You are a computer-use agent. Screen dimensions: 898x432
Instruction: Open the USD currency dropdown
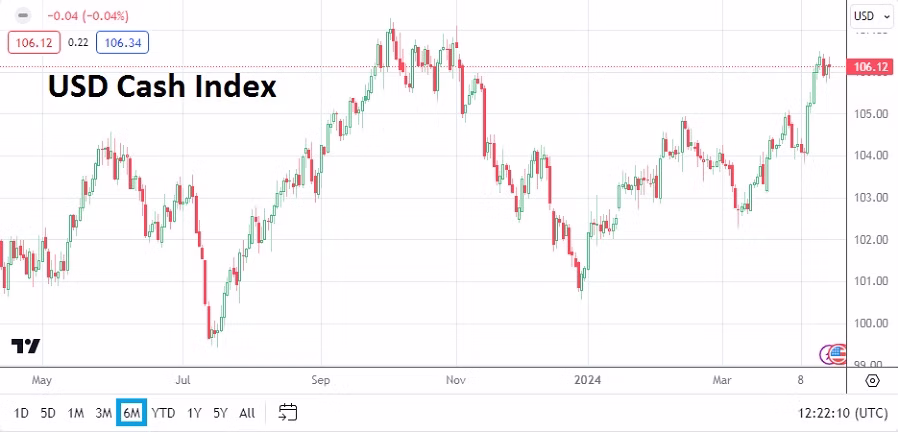(x=872, y=16)
